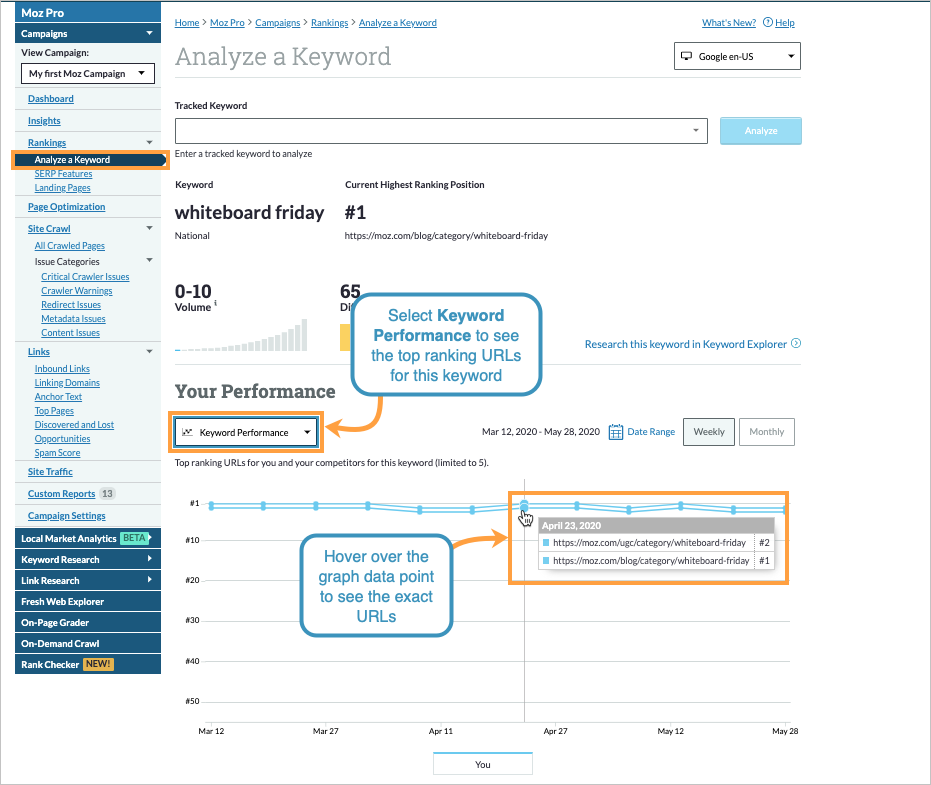Open the Keyword Performance dropdown

[246, 432]
